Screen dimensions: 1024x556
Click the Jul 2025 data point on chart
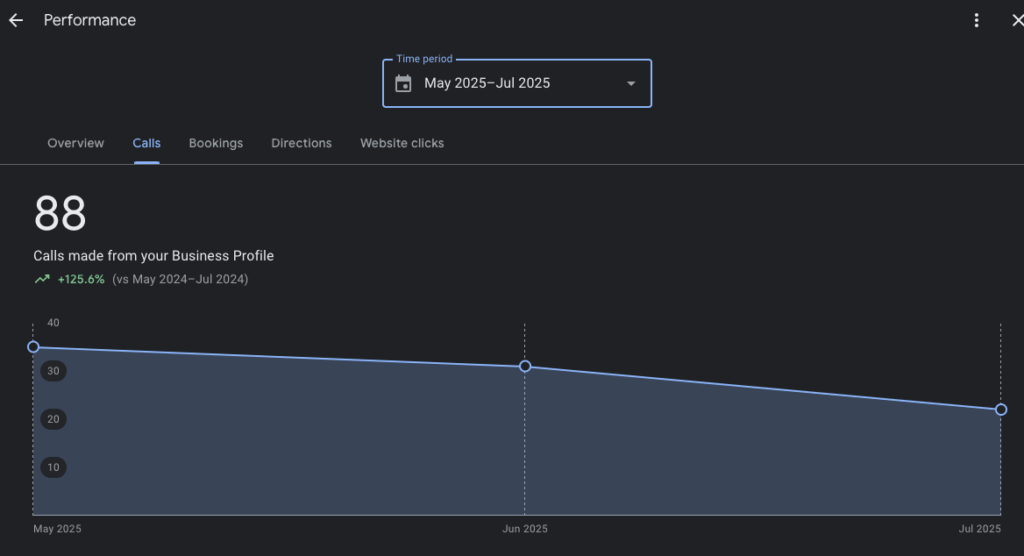[x=1001, y=409]
